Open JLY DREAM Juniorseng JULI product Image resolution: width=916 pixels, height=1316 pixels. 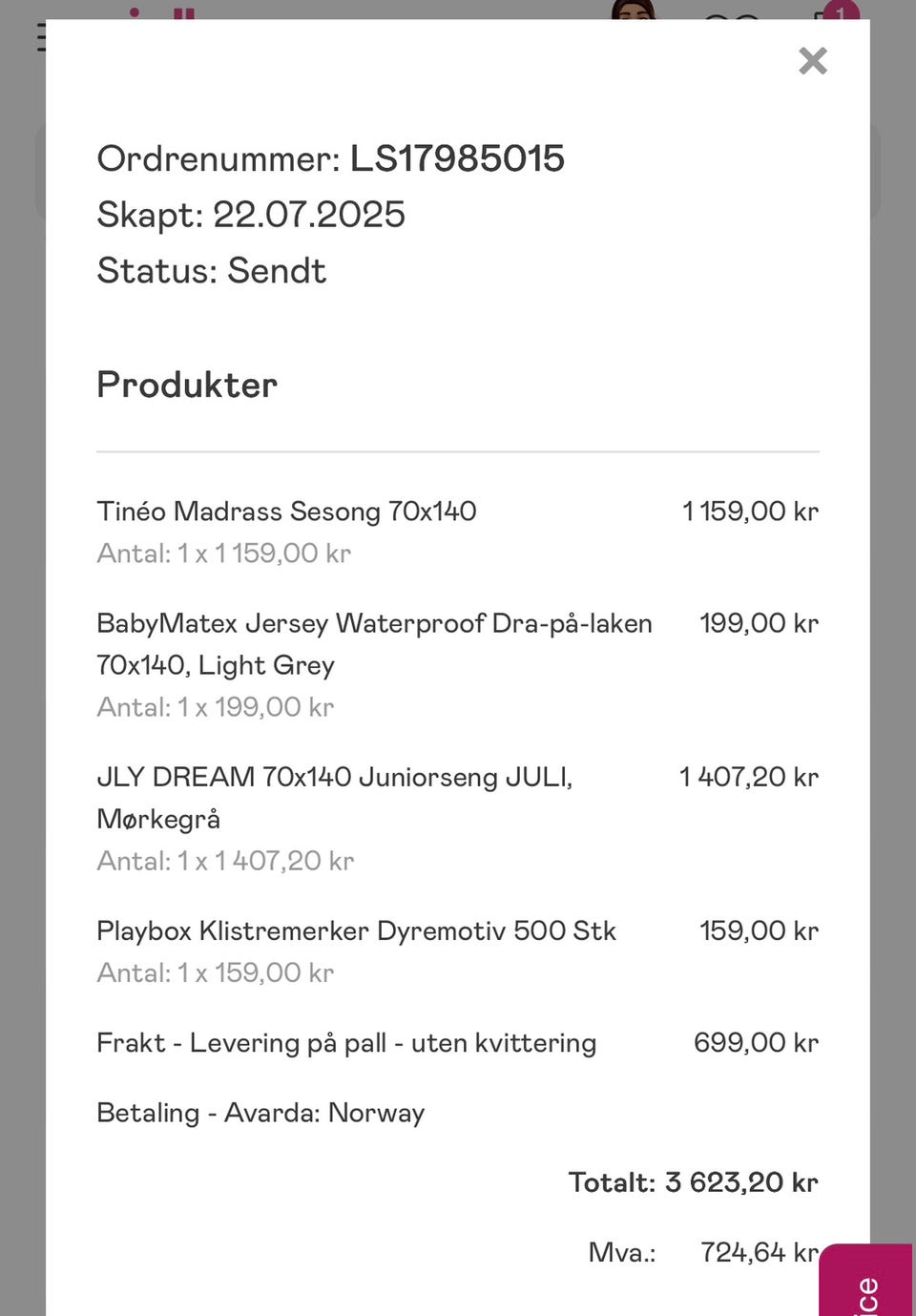click(335, 798)
